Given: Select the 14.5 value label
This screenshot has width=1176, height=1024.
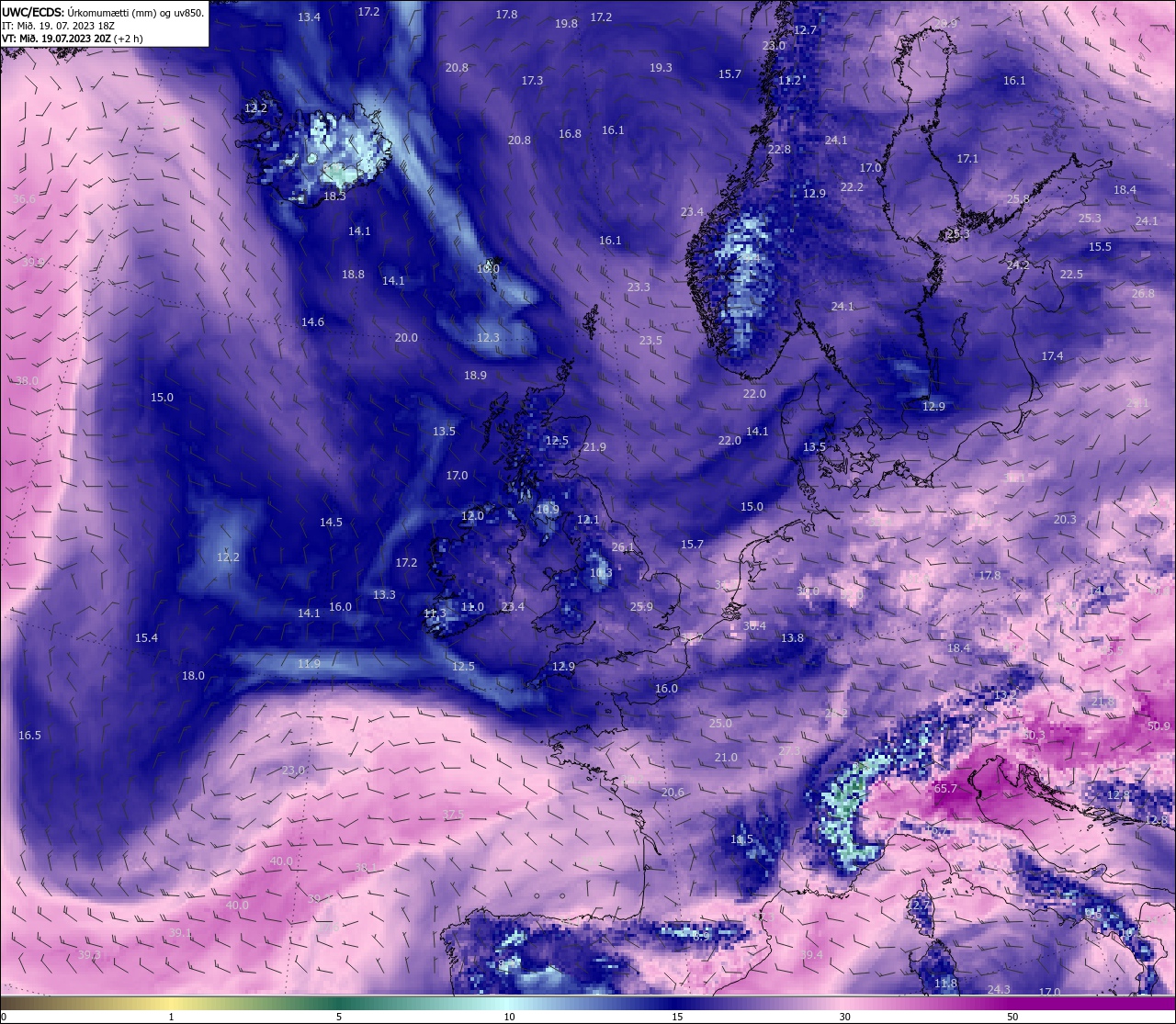Looking at the screenshot, I should coord(331,523).
